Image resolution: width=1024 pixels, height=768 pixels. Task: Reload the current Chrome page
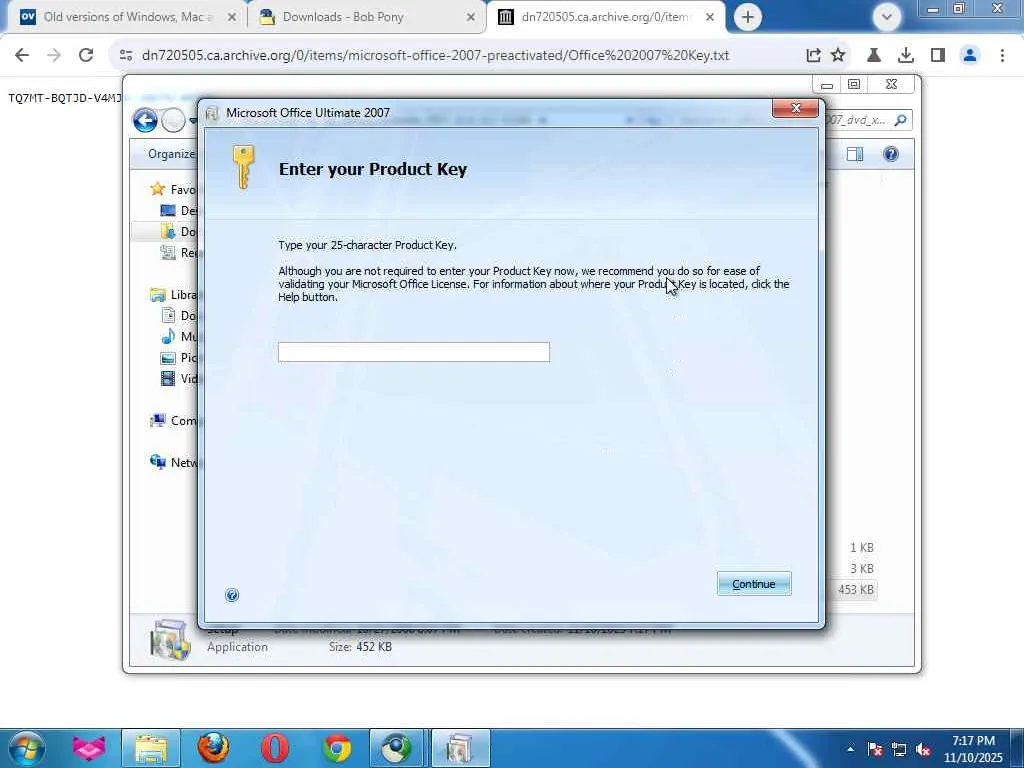point(86,56)
